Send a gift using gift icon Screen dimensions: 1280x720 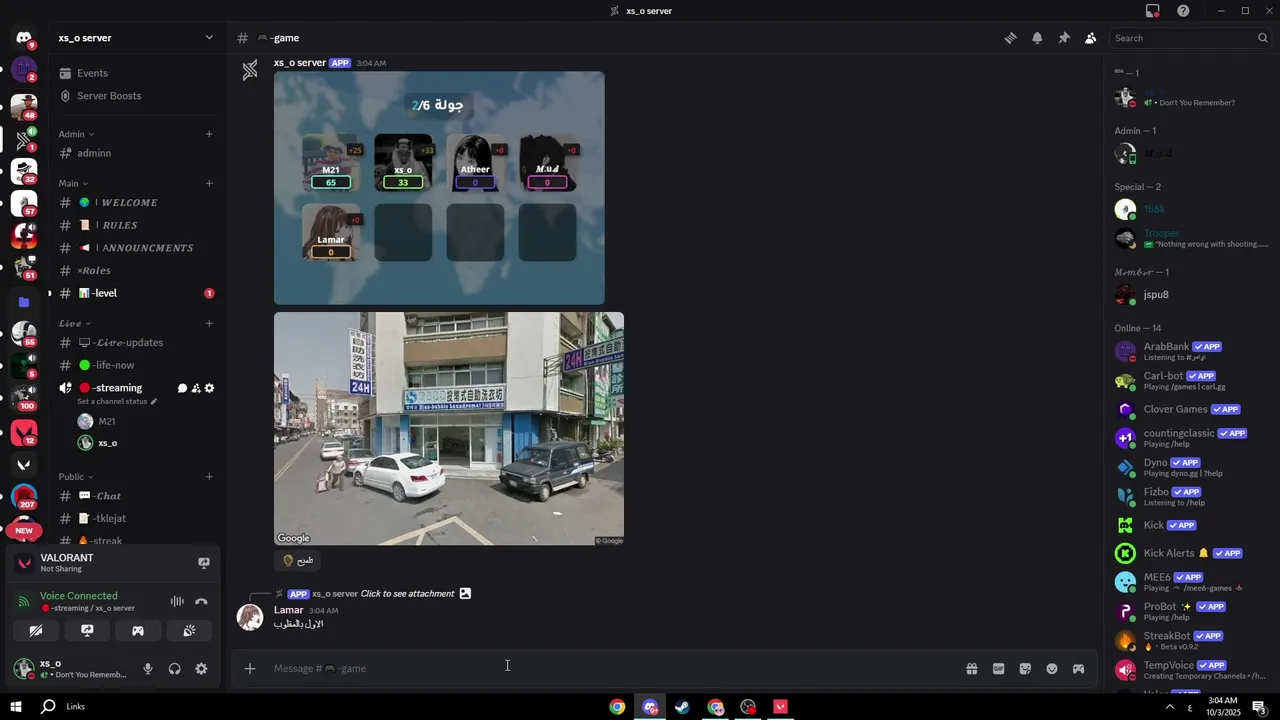point(971,669)
